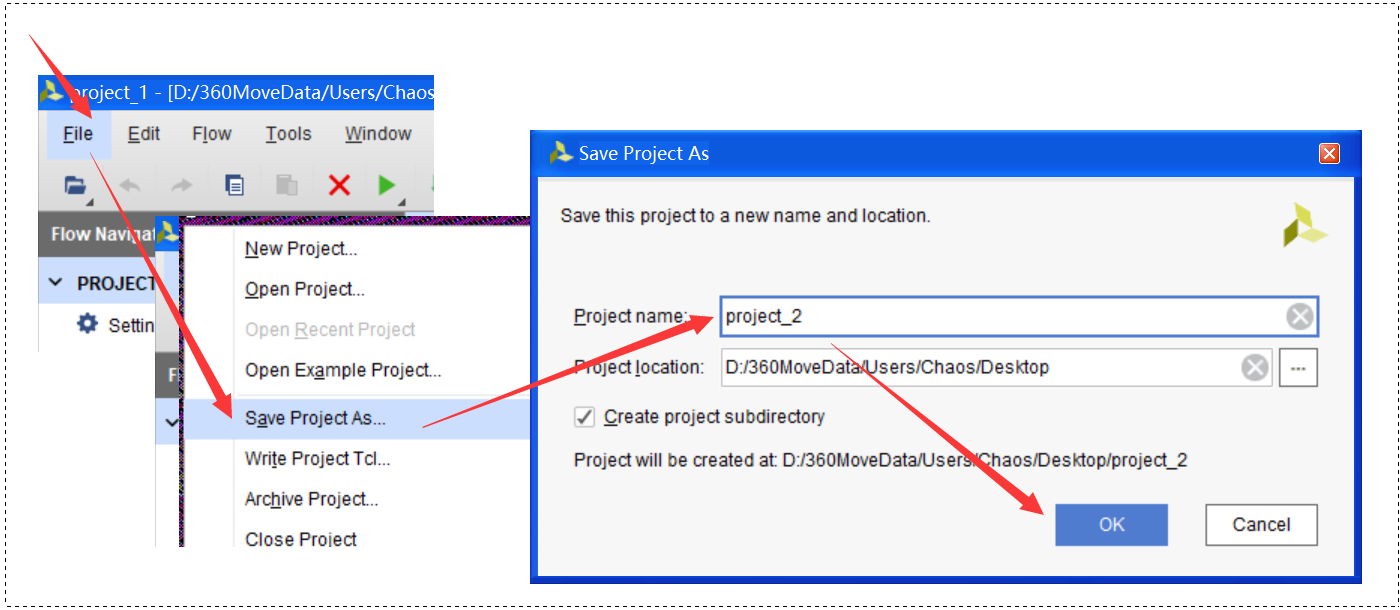Select Save Project As... menu entry
This screenshot has width=1400, height=610.
(x=358, y=419)
